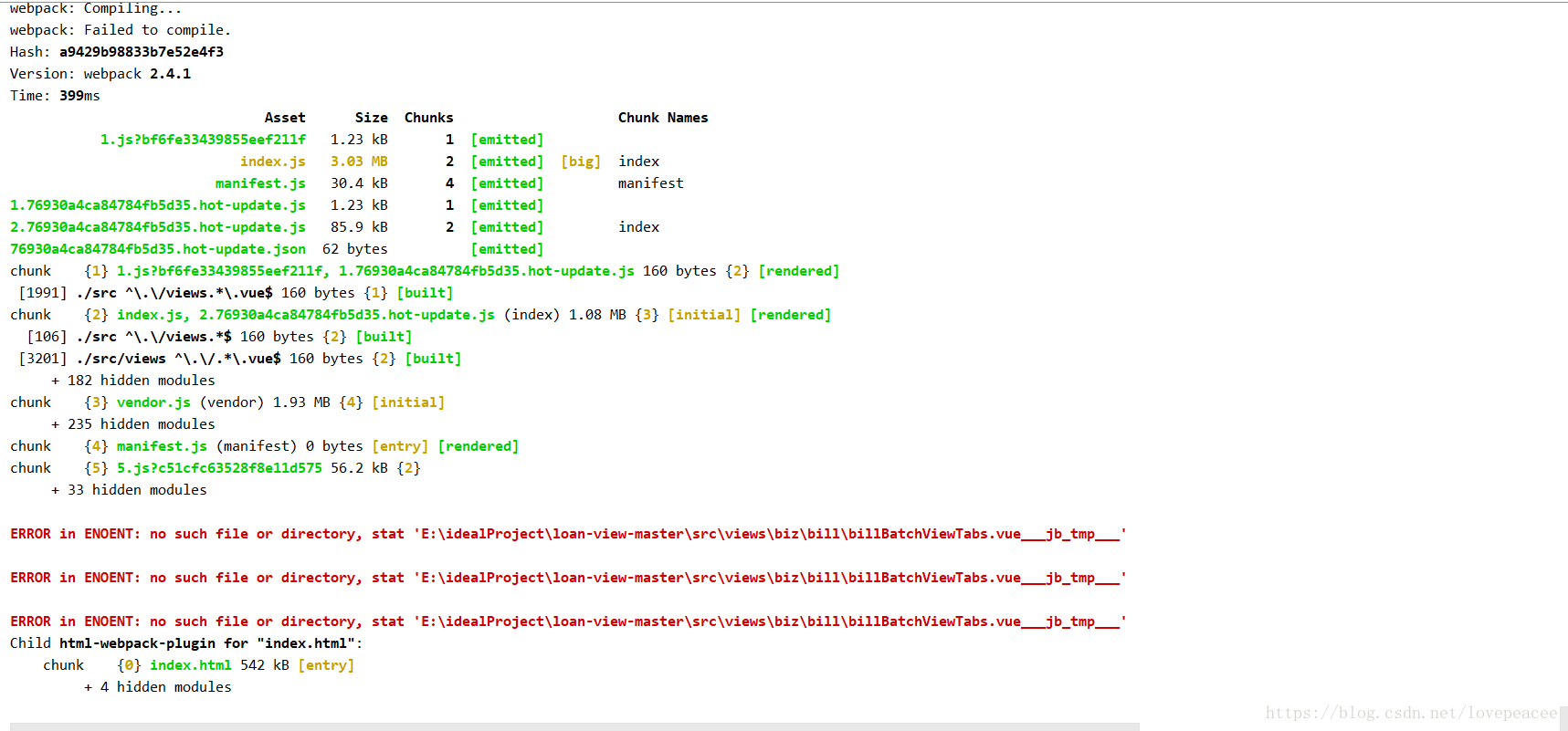Click '+ 4 hidden modules' line
1568x731 pixels.
tap(158, 687)
